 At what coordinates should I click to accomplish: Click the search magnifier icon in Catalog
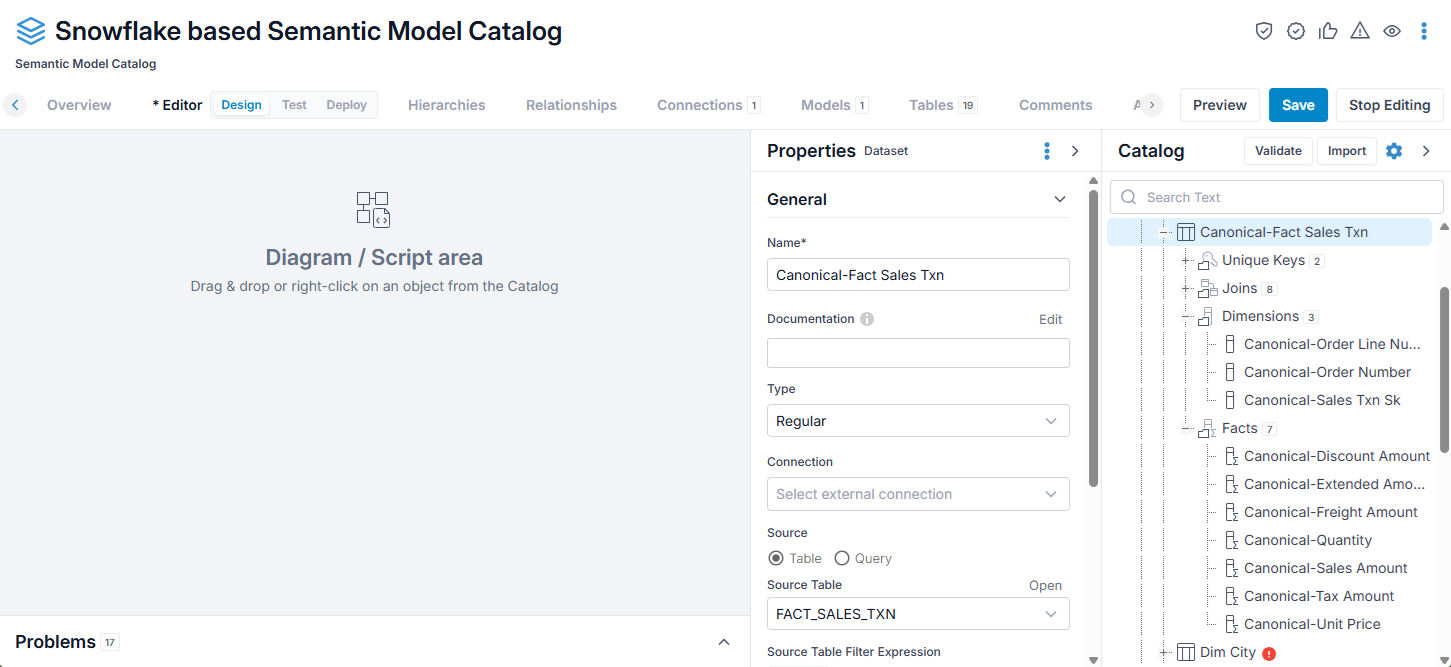1130,197
